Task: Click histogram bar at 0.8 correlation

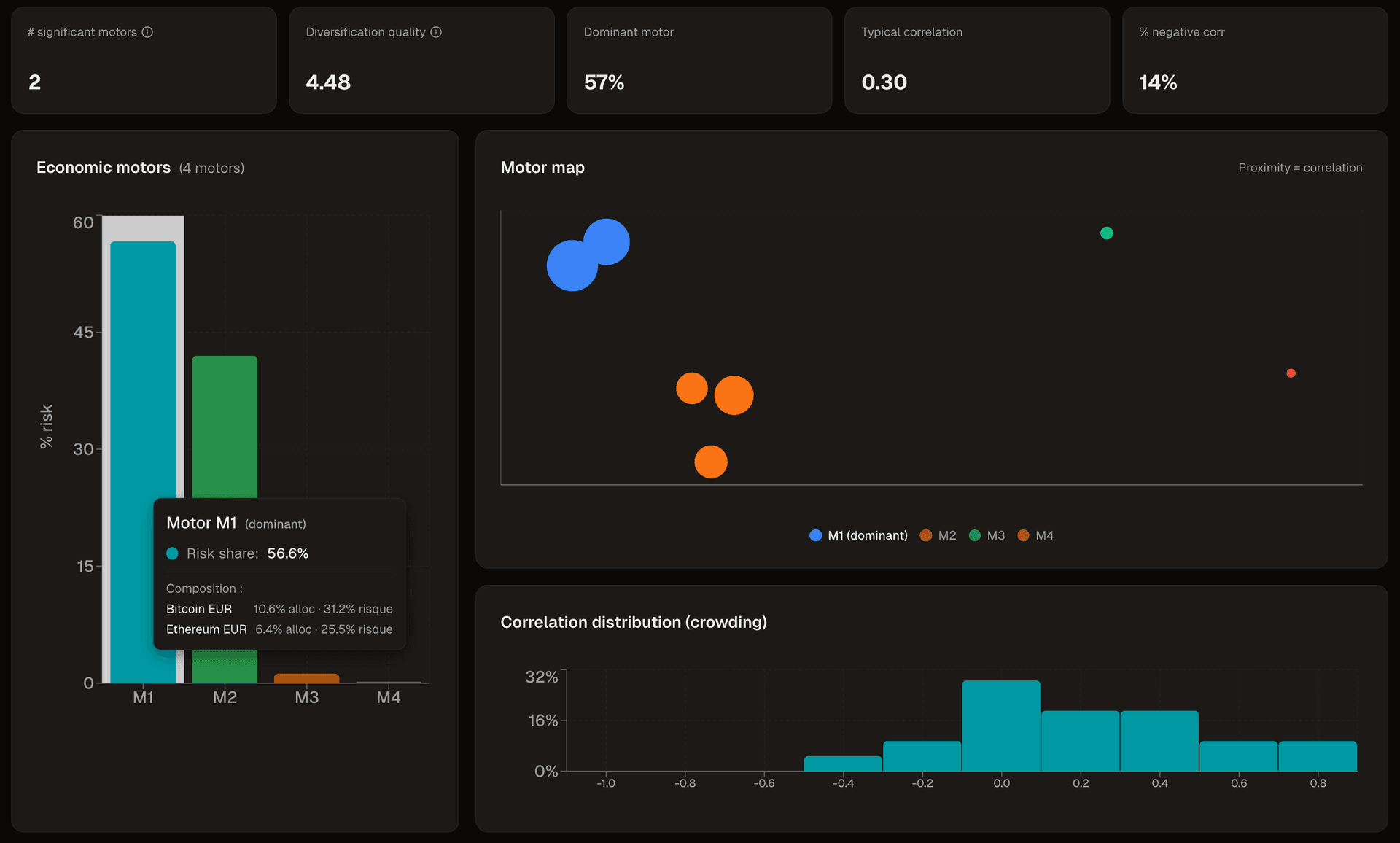Action: [x=1318, y=756]
